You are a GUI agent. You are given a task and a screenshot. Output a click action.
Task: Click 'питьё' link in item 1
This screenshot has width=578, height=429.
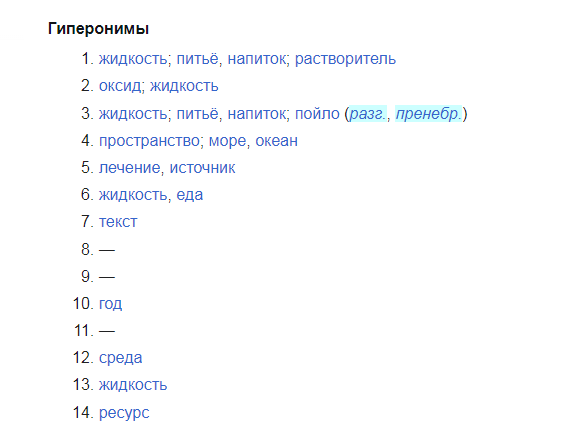click(x=197, y=59)
